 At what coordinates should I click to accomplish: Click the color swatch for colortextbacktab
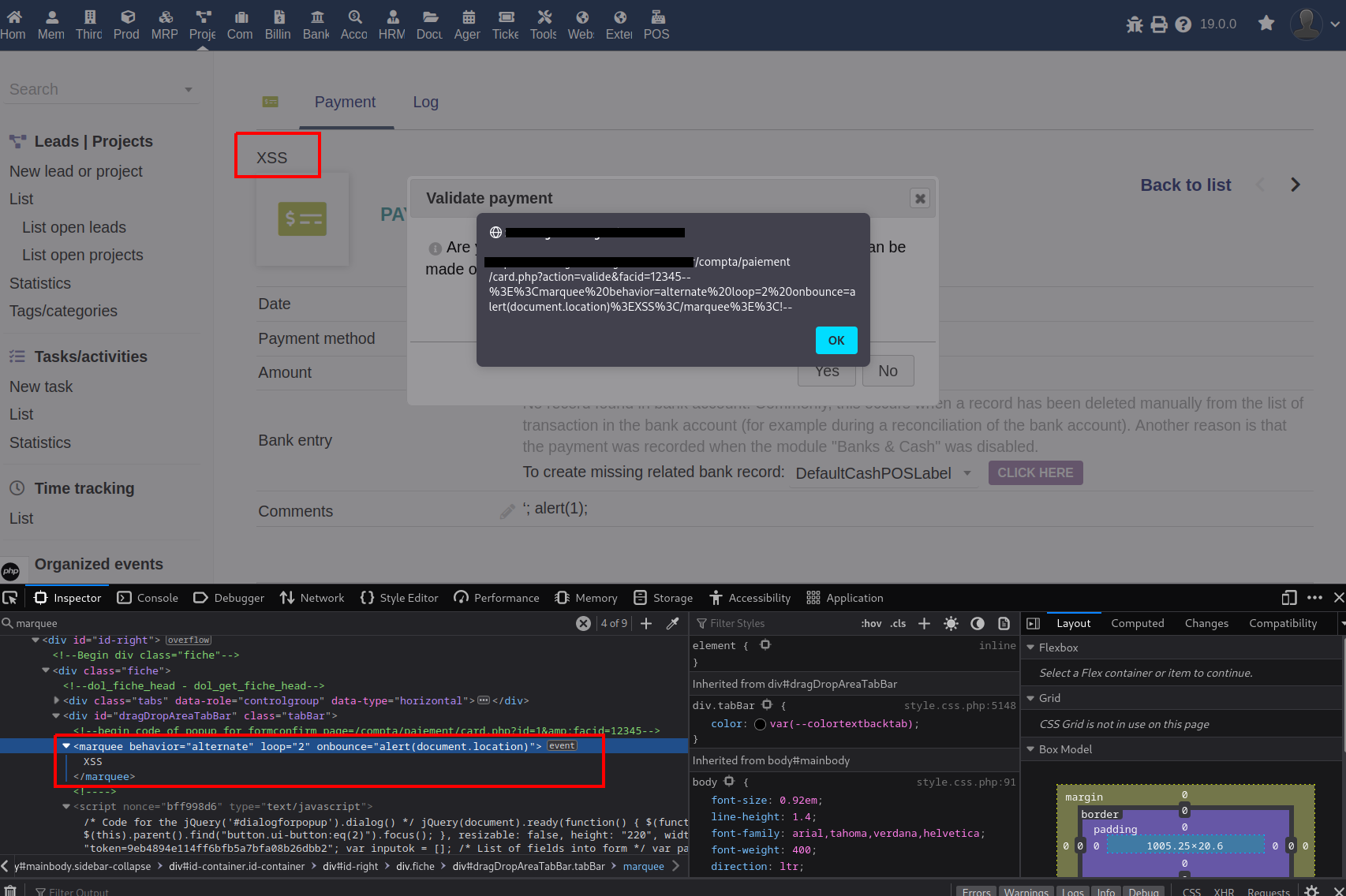click(x=760, y=724)
